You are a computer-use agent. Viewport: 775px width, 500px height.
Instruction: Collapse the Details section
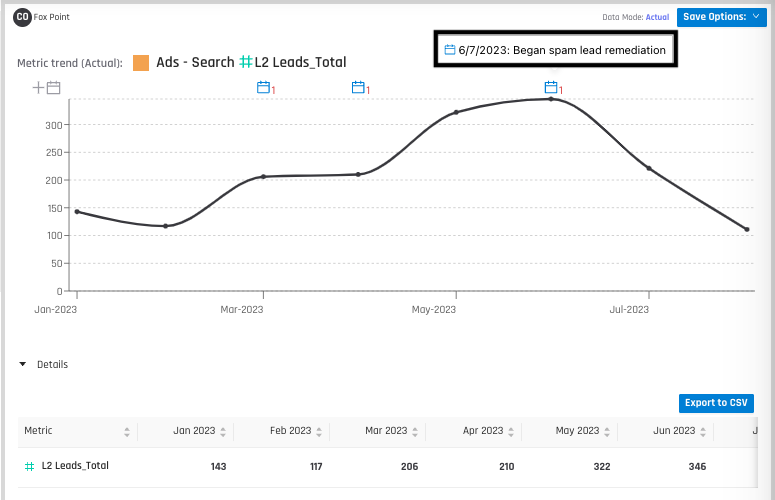point(22,364)
